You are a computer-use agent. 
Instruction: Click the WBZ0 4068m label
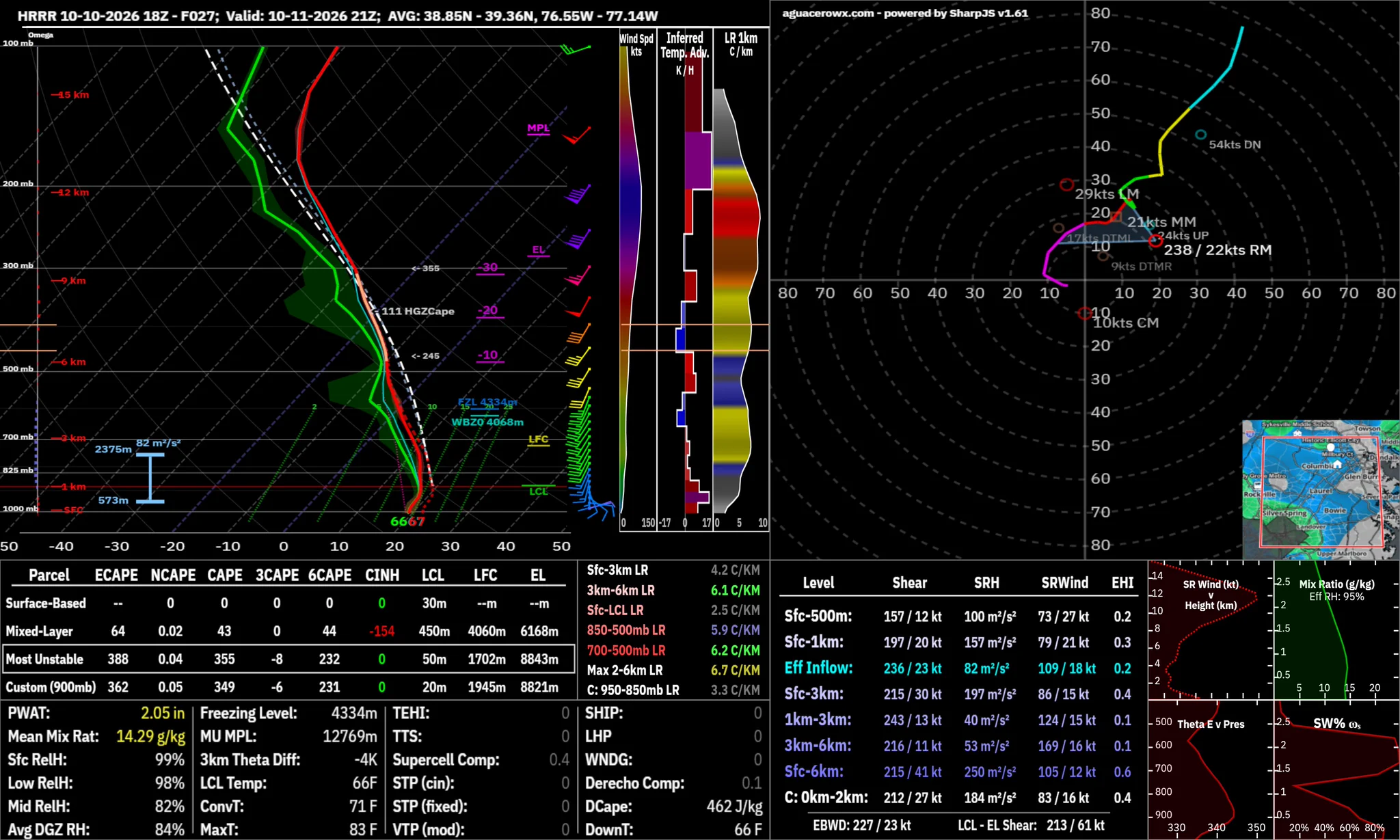point(487,422)
